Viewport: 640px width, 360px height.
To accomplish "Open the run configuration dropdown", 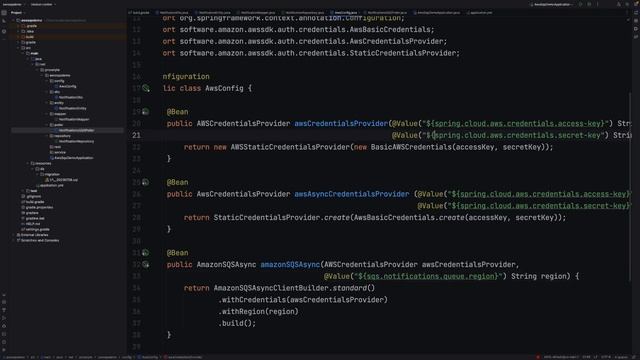I will pos(551,4).
